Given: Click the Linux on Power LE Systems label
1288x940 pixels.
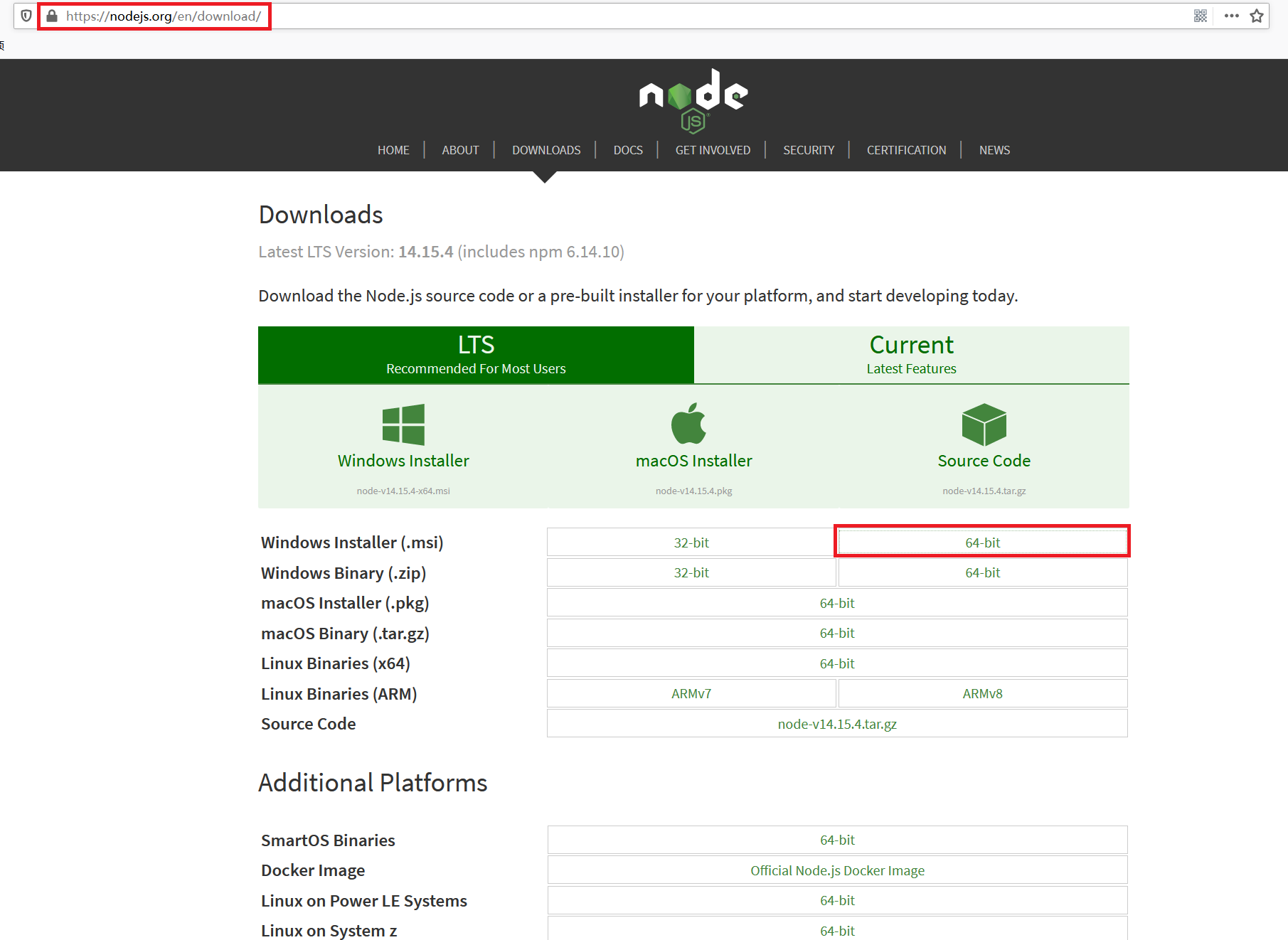Looking at the screenshot, I should (364, 901).
